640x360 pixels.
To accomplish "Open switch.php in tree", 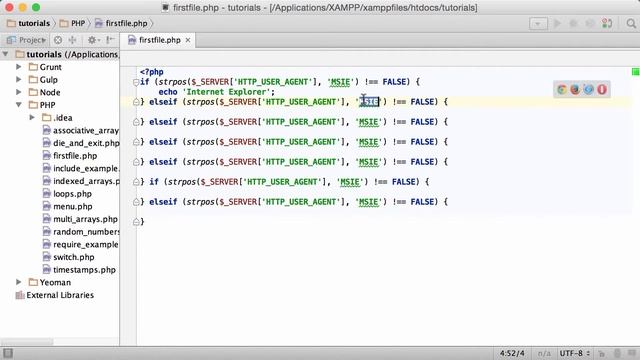I will [69, 257].
